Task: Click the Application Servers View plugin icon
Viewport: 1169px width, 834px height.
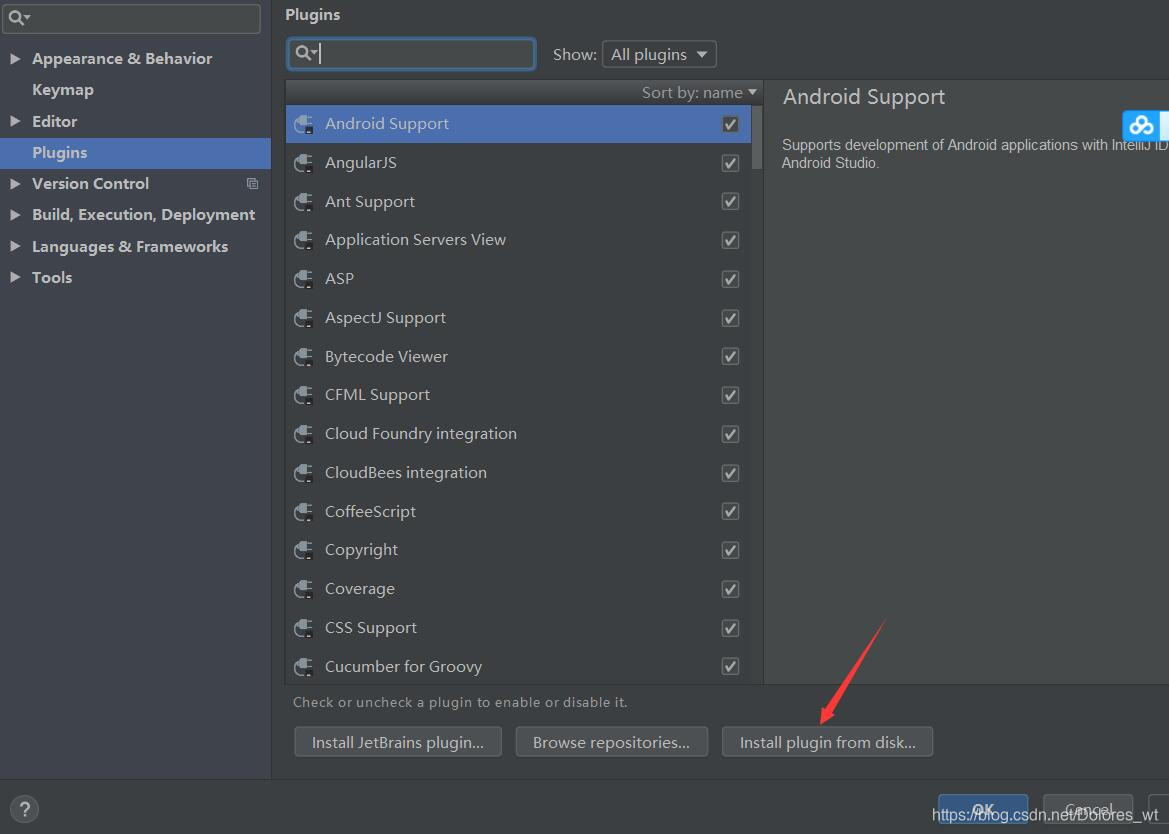Action: tap(303, 240)
